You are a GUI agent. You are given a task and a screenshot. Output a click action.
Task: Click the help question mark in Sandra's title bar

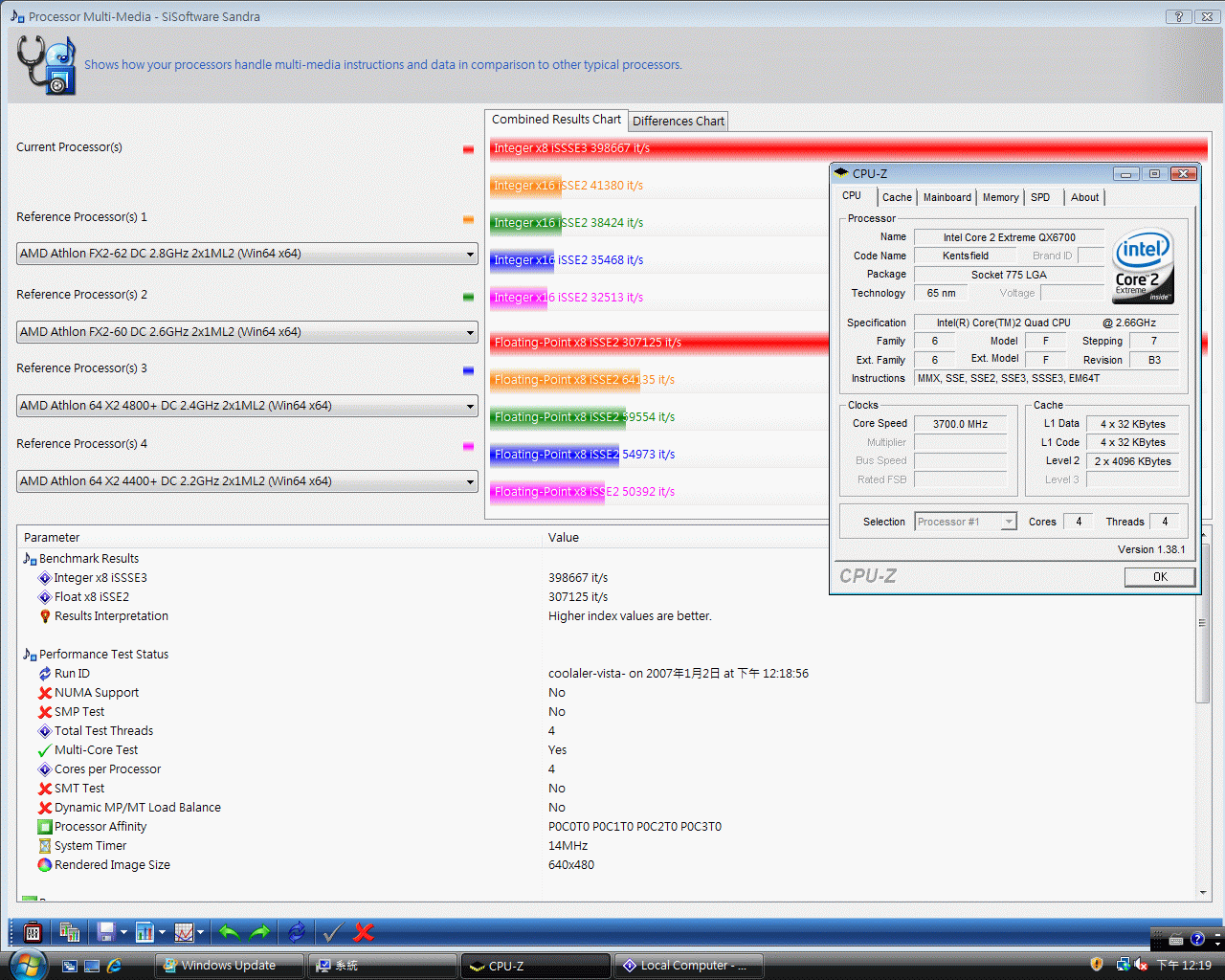pos(1179,16)
